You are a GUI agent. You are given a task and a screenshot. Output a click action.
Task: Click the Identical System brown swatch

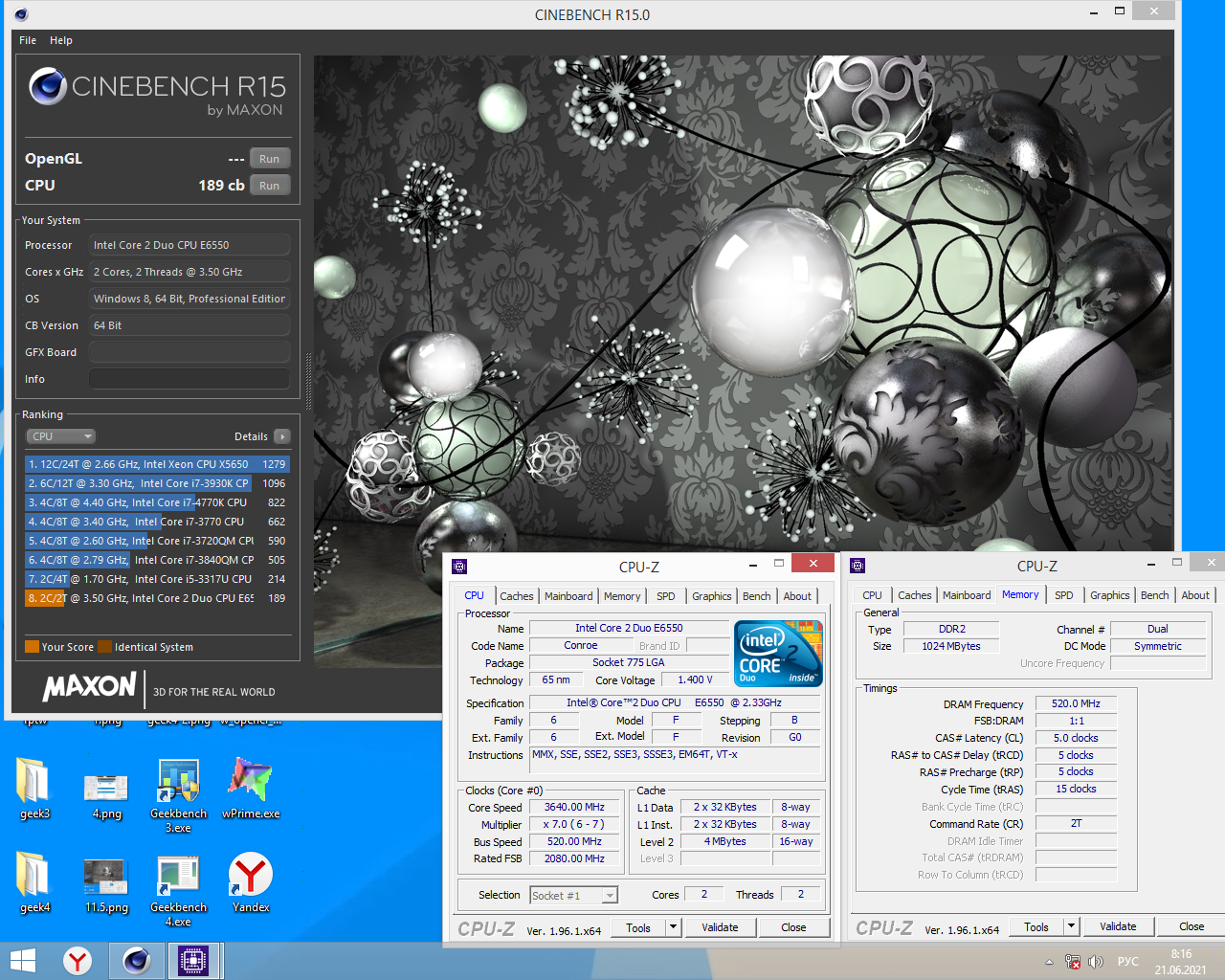(105, 647)
